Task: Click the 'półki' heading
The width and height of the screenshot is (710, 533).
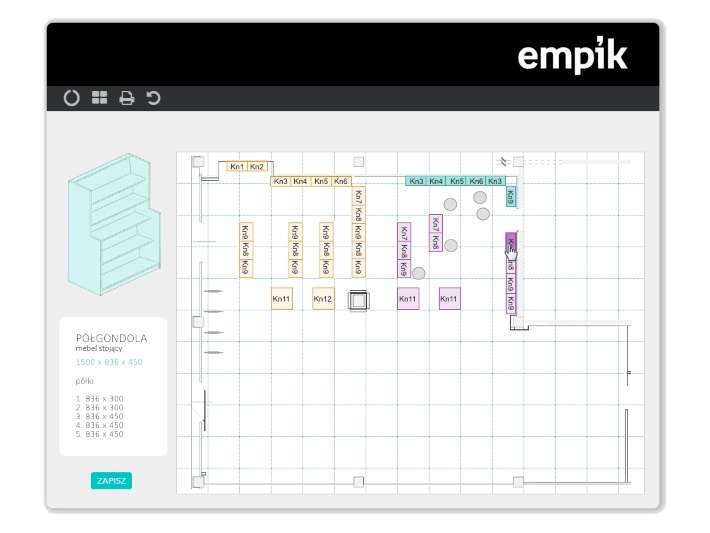Action: [84, 381]
